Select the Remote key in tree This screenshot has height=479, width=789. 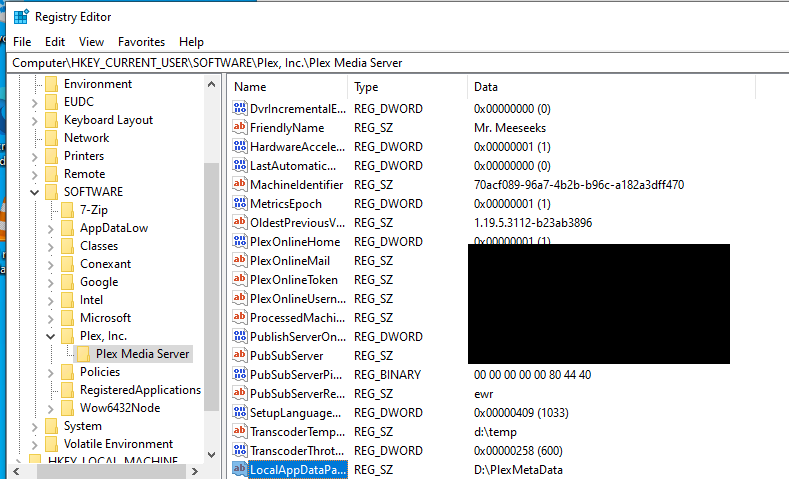(x=85, y=174)
